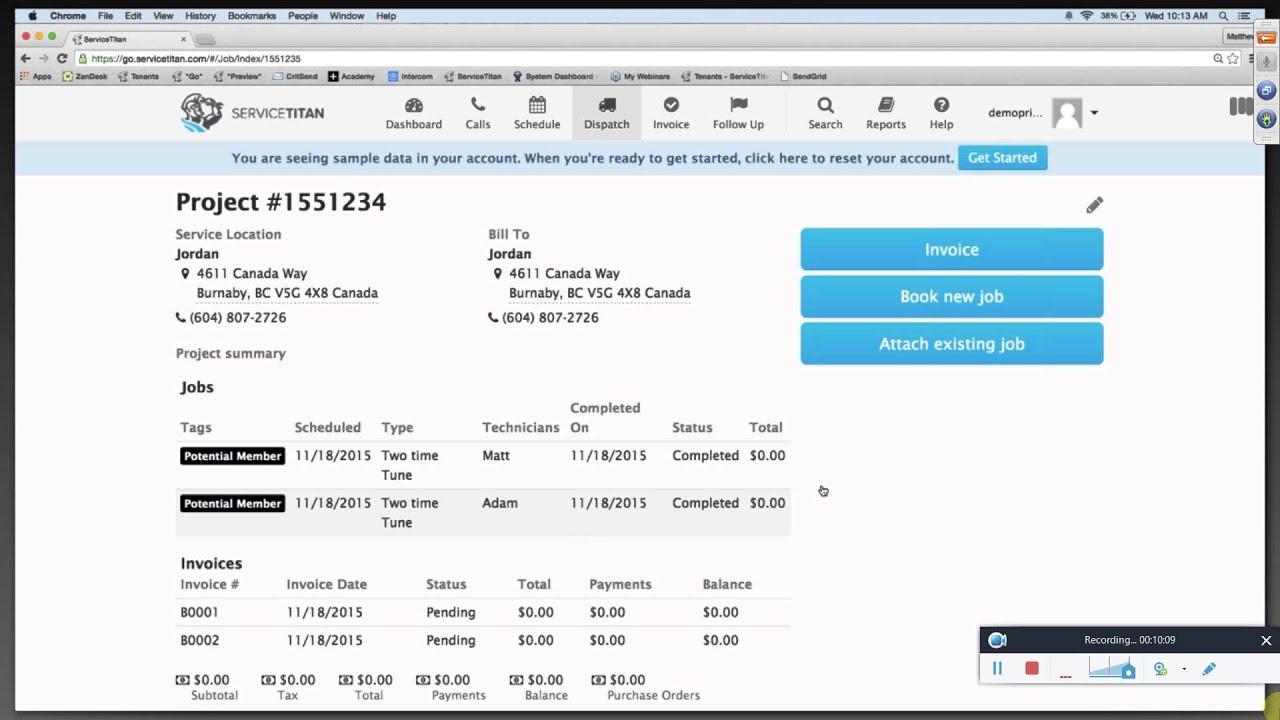Click Book new job button
Viewport: 1280px width, 720px height.
click(x=952, y=296)
